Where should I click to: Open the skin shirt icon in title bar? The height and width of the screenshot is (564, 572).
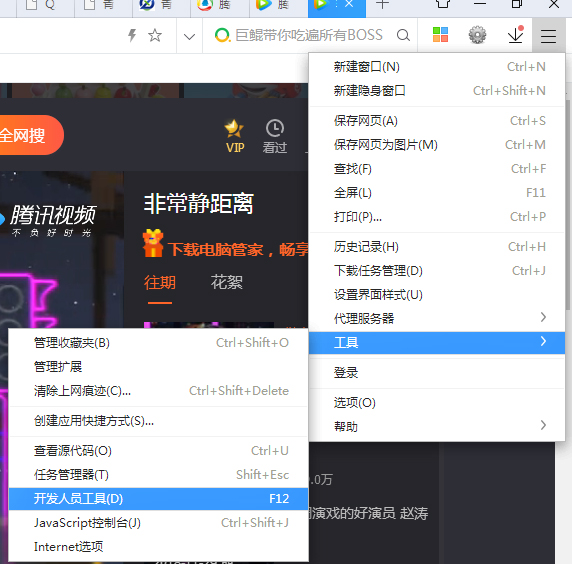443,4
